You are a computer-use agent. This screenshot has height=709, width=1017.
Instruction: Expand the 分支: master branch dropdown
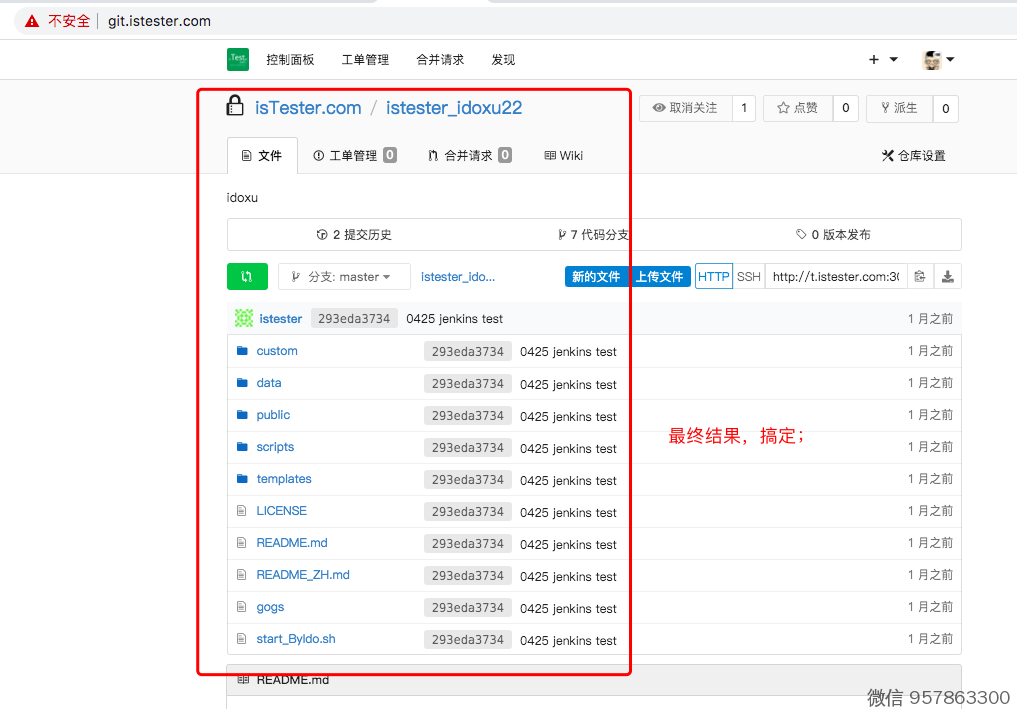[x=344, y=277]
